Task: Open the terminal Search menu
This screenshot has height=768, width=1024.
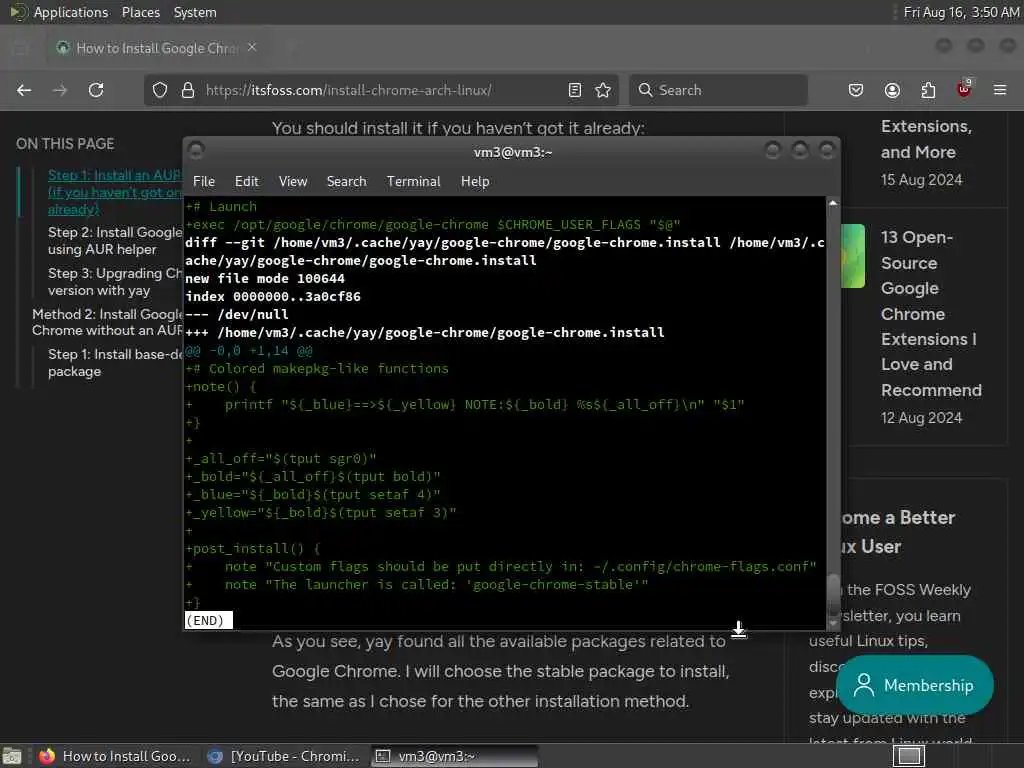Action: [x=347, y=182]
